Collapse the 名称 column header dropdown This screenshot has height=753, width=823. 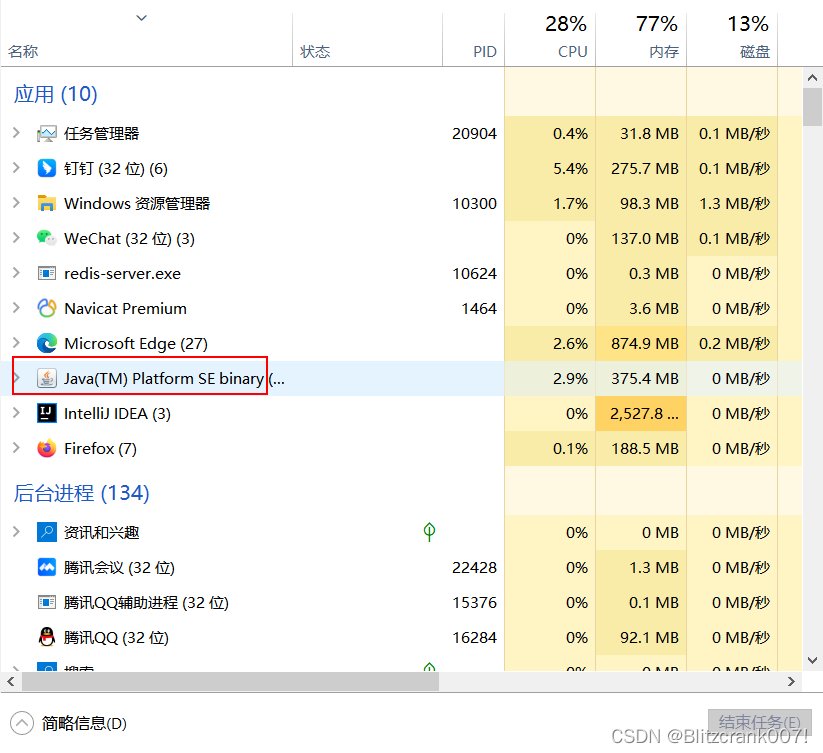(141, 17)
